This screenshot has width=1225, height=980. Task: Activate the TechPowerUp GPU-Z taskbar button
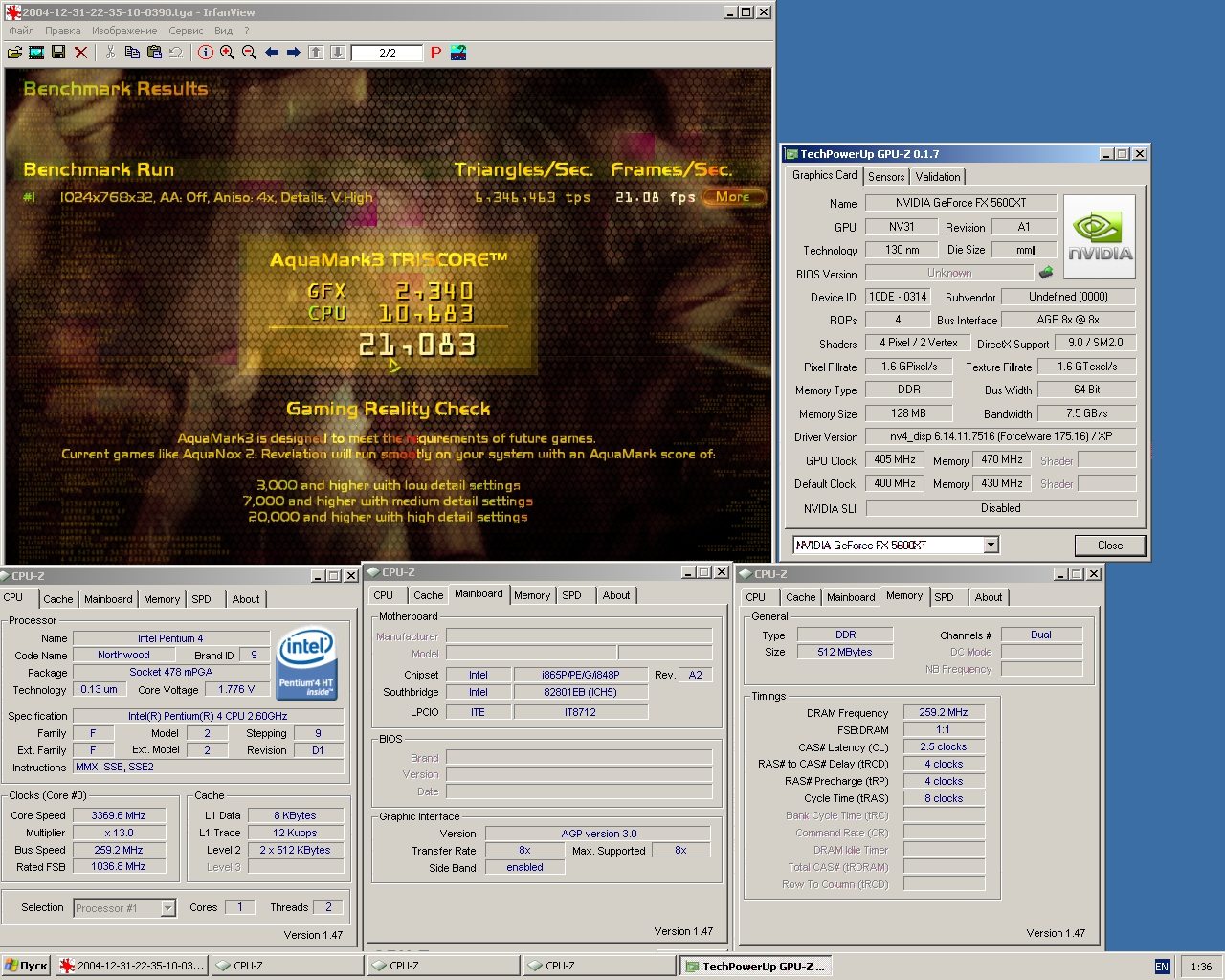pyautogui.click(x=755, y=966)
